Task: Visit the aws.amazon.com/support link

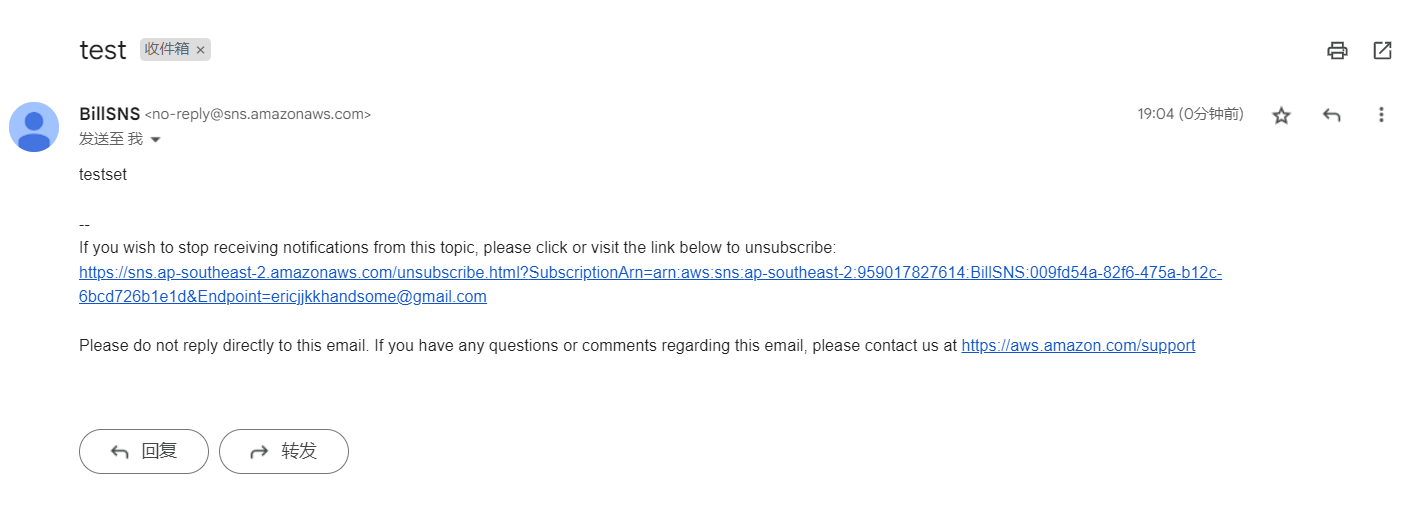Action: [1078, 346]
